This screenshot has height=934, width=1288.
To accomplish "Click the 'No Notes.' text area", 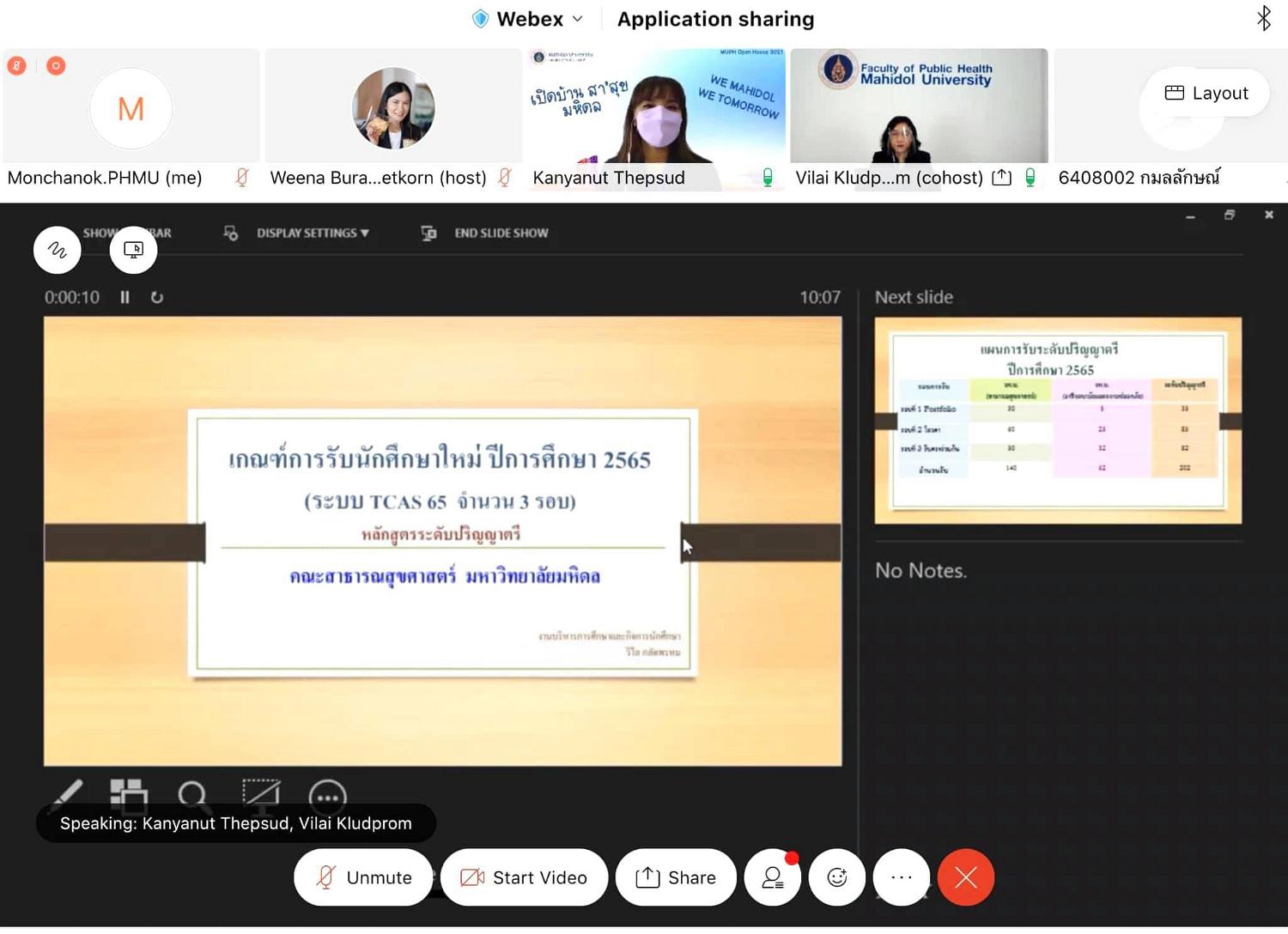I will click(x=920, y=570).
